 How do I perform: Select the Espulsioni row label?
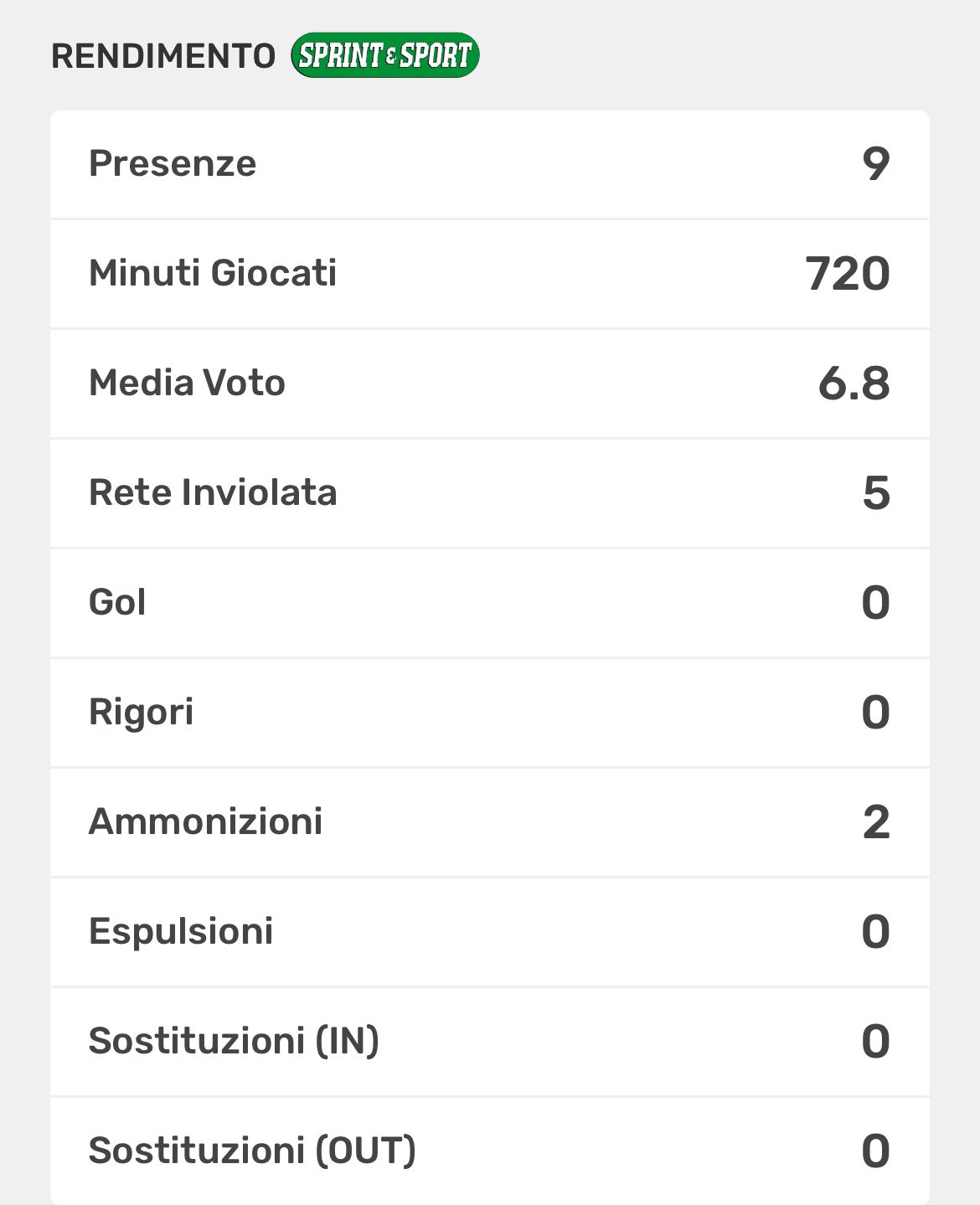tap(181, 931)
